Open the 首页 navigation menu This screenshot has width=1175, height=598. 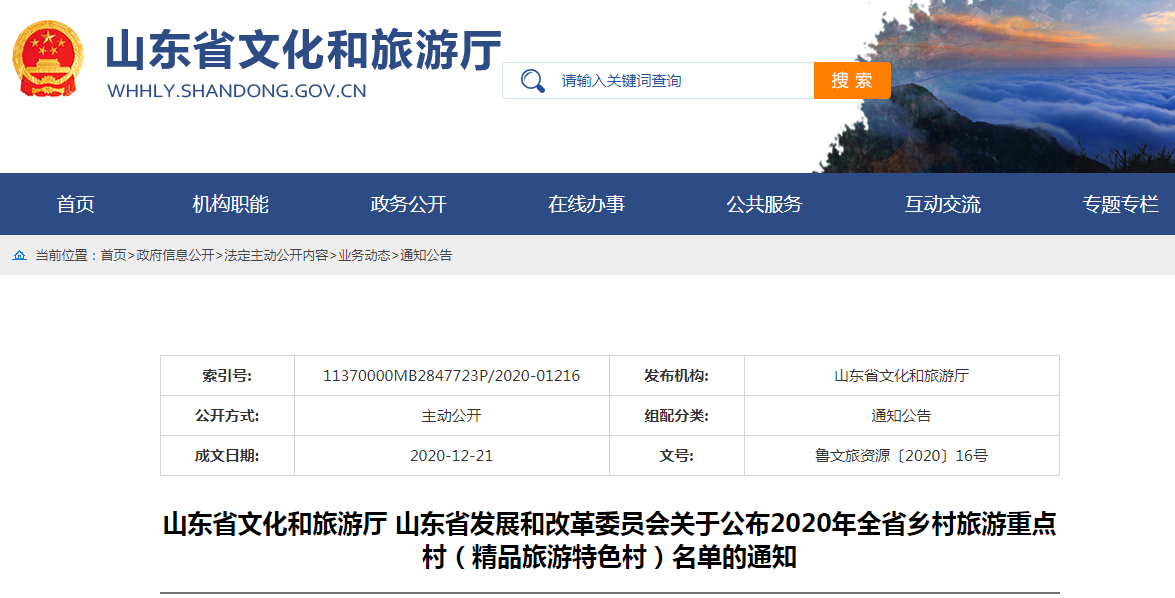pos(76,204)
